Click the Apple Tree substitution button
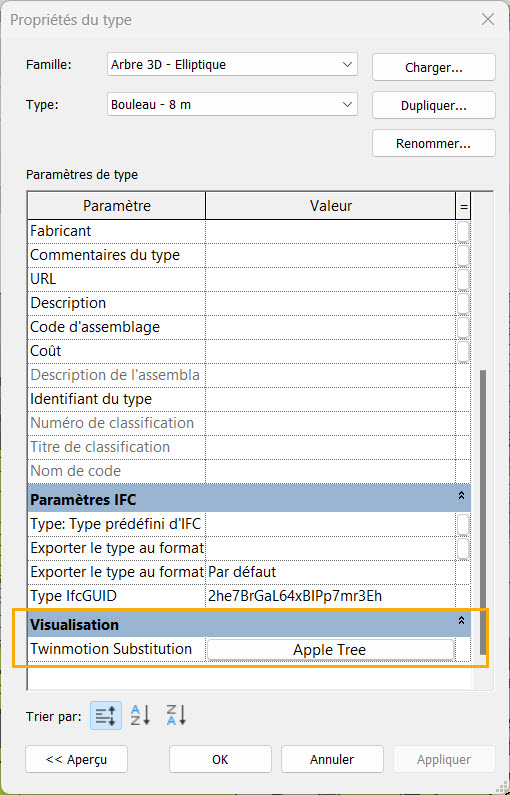Image resolution: width=510 pixels, height=795 pixels. click(x=330, y=649)
